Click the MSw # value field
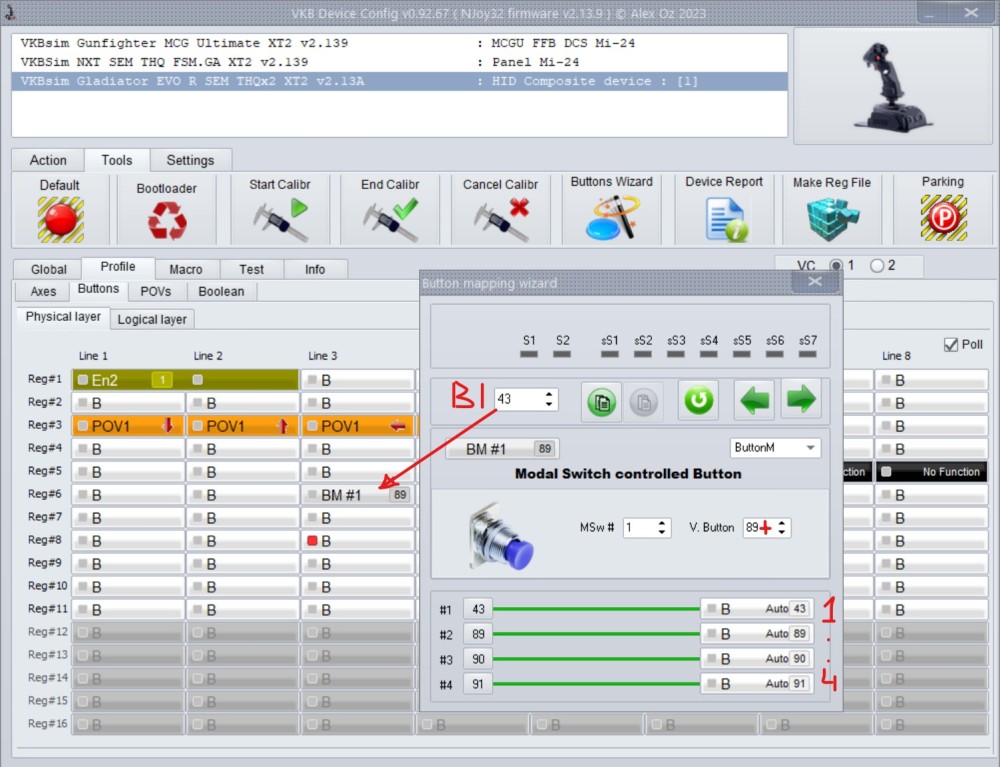 pos(639,527)
